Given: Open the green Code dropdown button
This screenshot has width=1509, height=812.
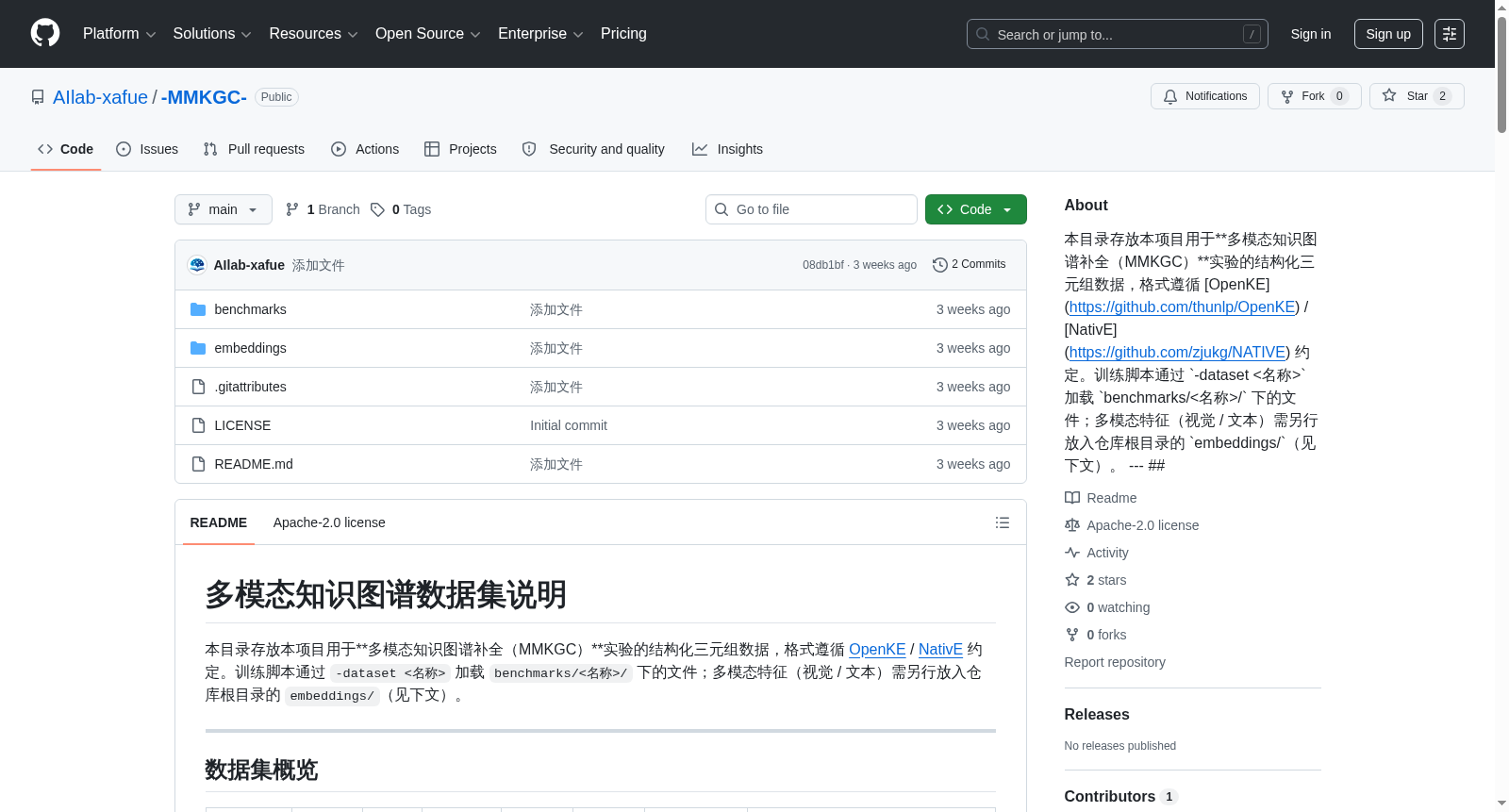Looking at the screenshot, I should [x=976, y=209].
